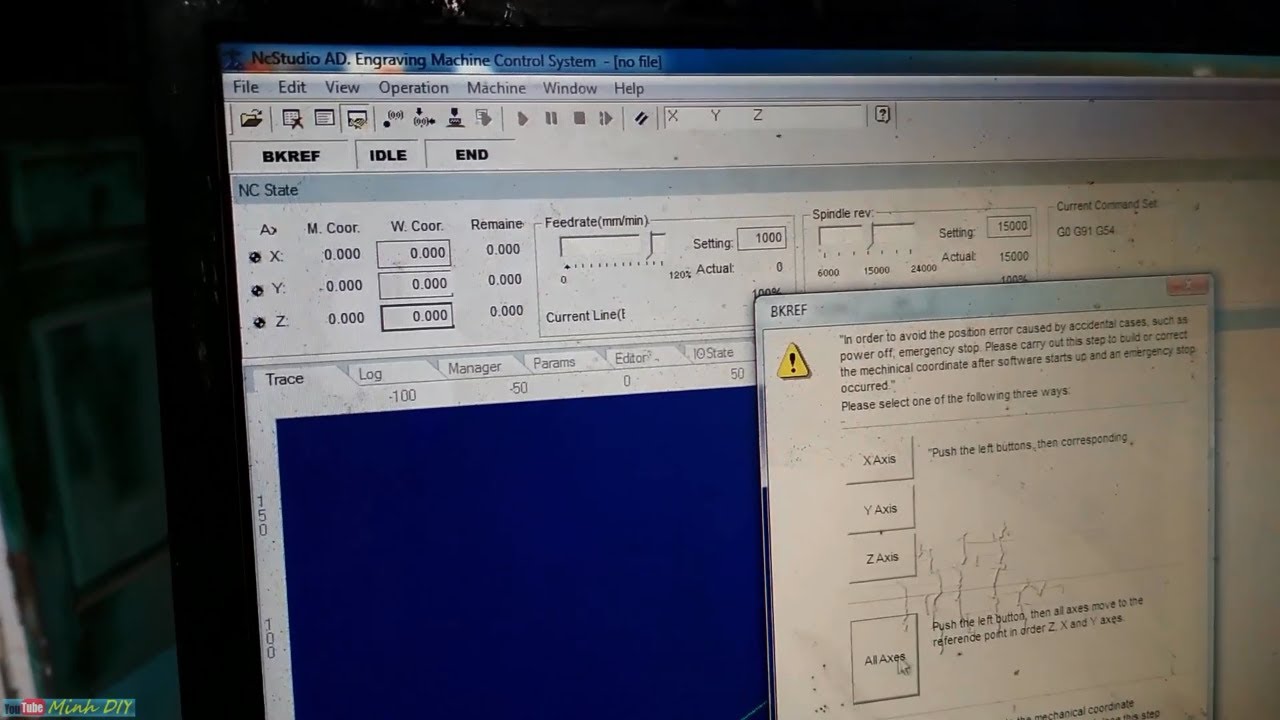The height and width of the screenshot is (720, 1280).
Task: Click the close file icon with red X
Action: click(292, 119)
